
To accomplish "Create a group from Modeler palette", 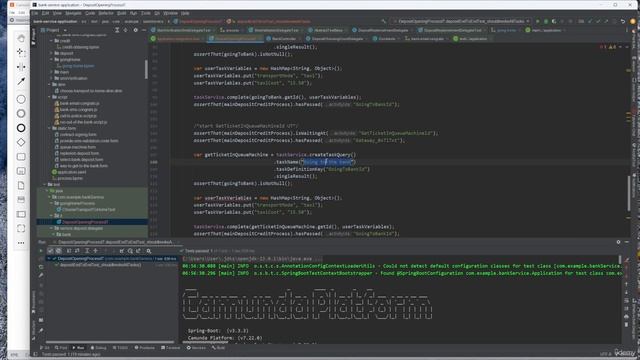I will pos(21,229).
